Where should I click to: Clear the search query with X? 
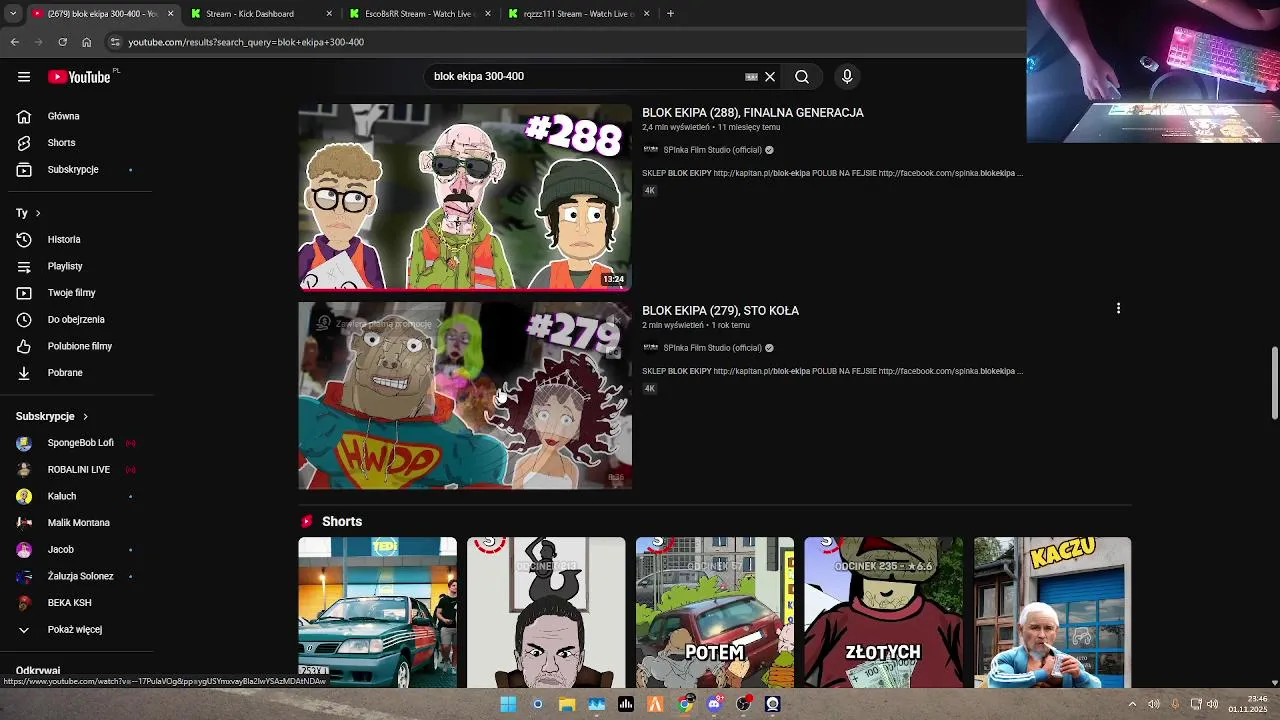click(x=770, y=76)
